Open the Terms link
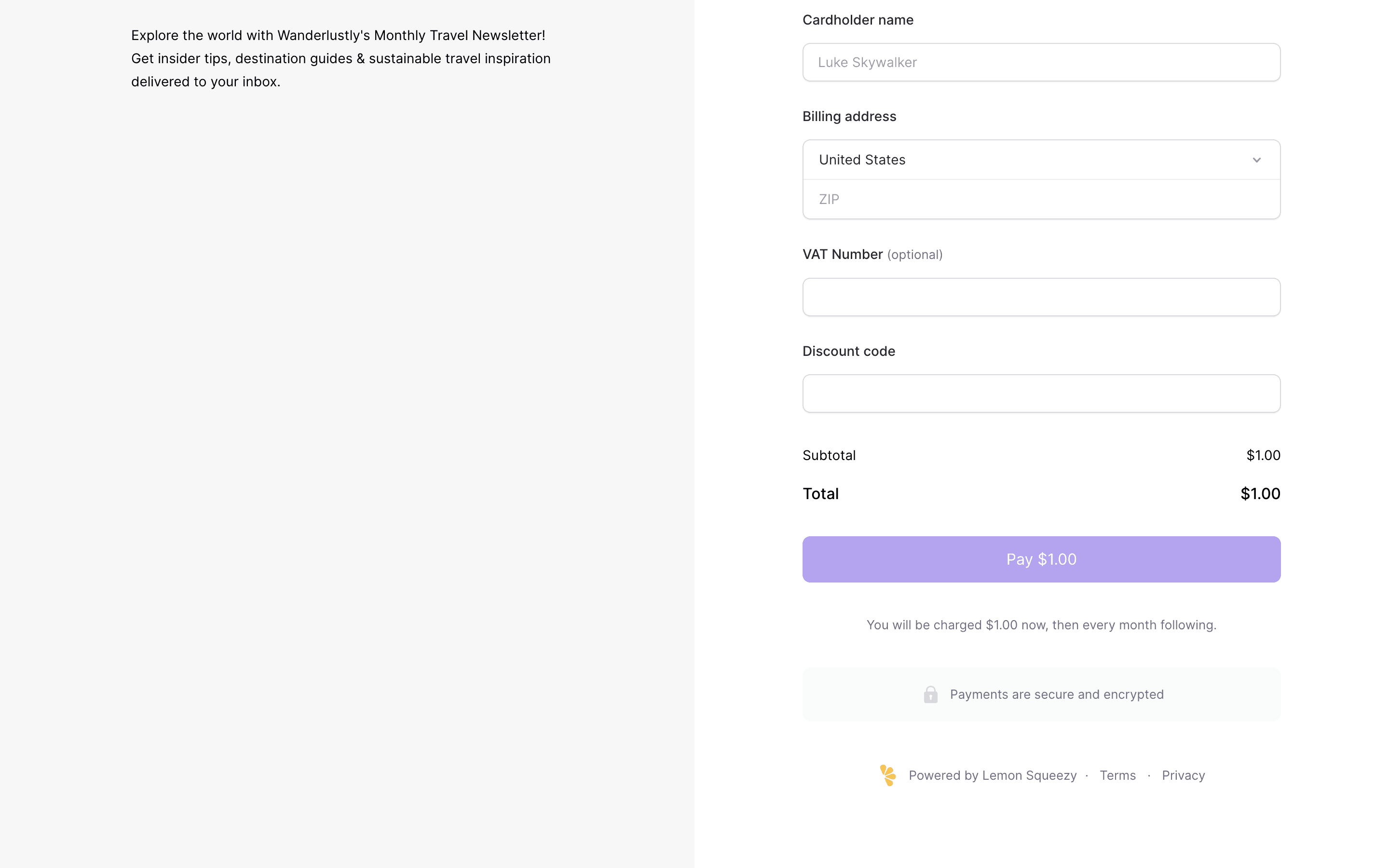The height and width of the screenshot is (868, 1389). (1117, 775)
